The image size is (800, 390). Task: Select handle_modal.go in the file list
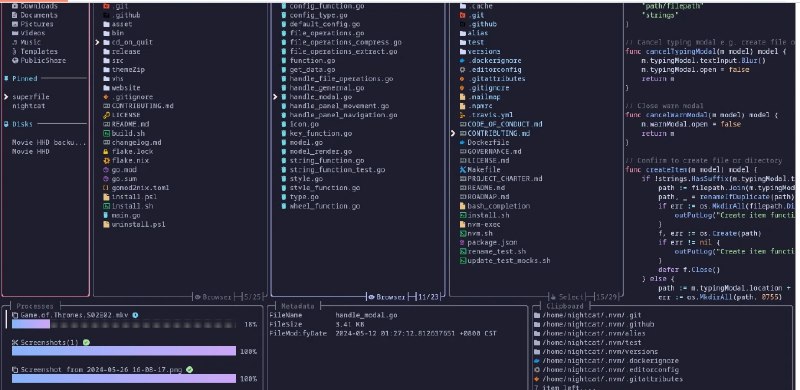click(320, 97)
